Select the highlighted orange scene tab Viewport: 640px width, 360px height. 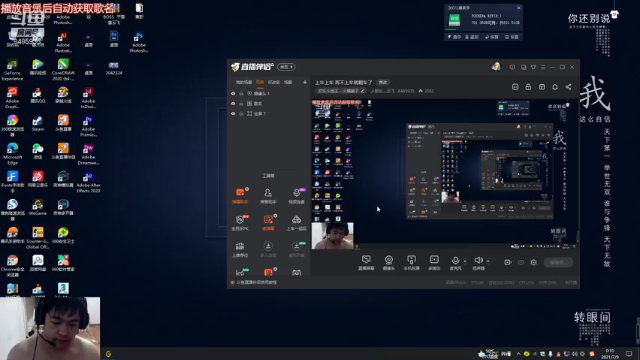pyautogui.click(x=260, y=82)
